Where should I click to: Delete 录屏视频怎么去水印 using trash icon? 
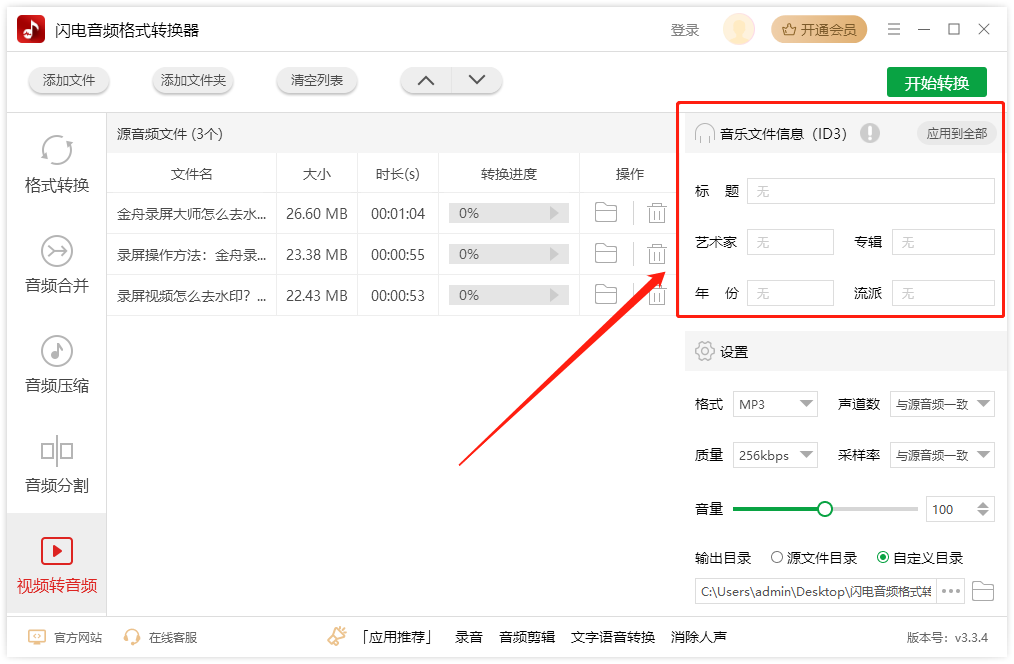click(x=656, y=295)
